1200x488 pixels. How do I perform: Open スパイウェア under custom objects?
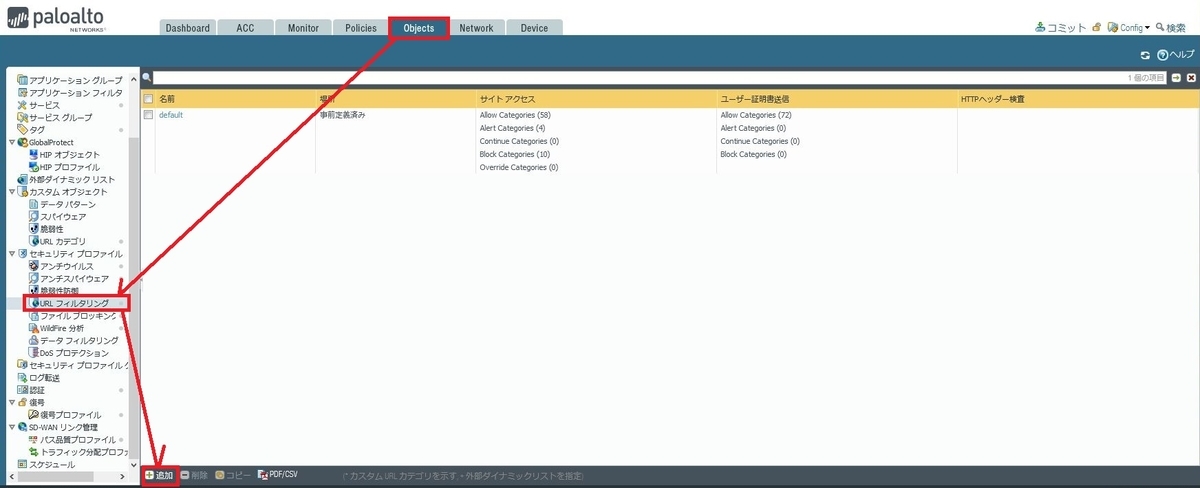coord(57,216)
